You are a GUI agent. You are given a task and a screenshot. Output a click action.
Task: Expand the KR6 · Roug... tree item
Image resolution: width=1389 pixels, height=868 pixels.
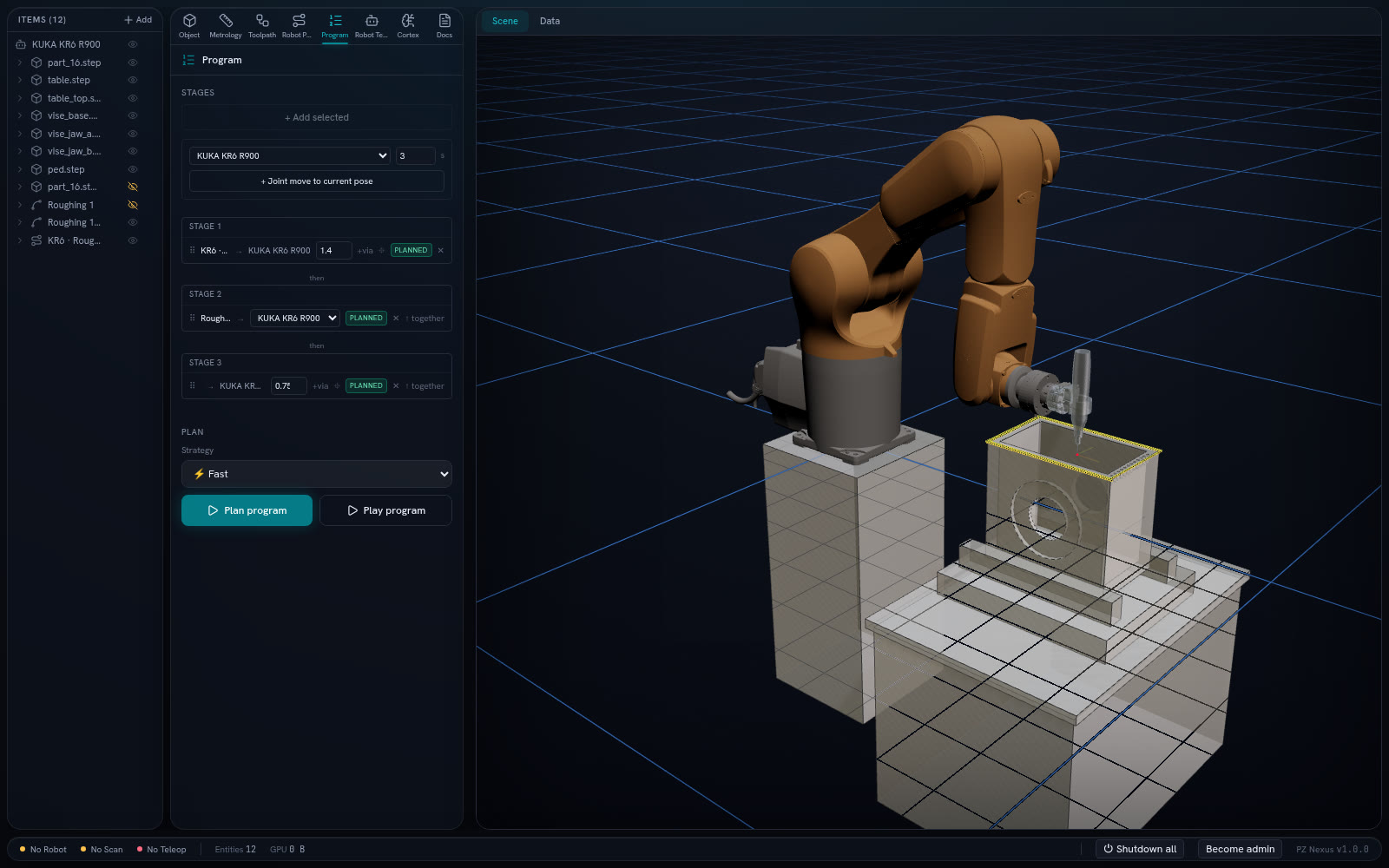(x=20, y=240)
